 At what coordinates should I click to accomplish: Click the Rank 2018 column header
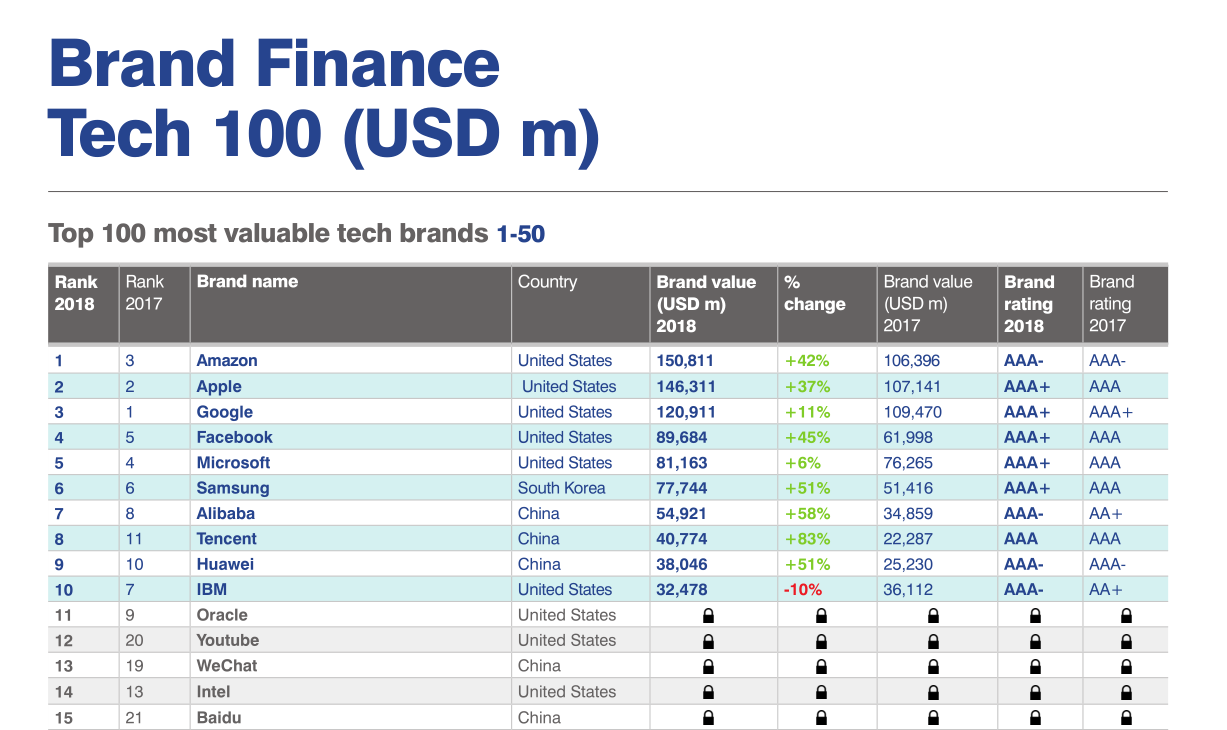click(x=75, y=293)
